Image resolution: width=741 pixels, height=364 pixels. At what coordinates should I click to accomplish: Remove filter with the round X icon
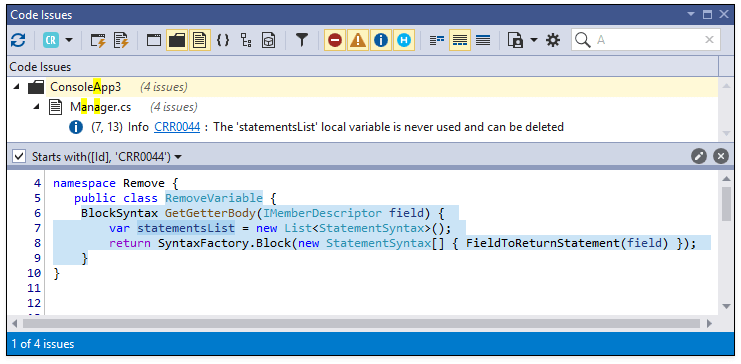tap(721, 156)
